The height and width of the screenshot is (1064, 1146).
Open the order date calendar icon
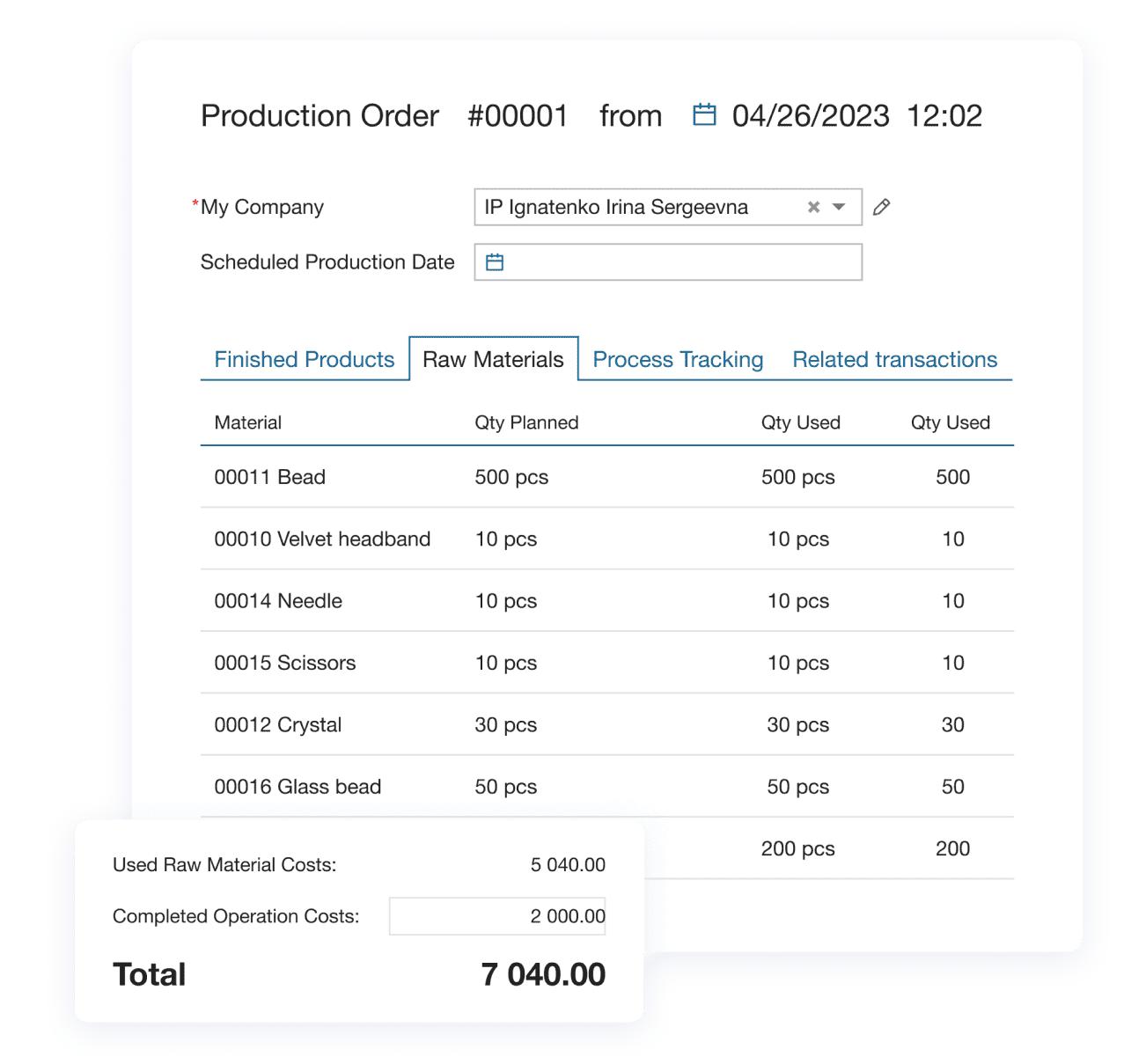click(704, 114)
